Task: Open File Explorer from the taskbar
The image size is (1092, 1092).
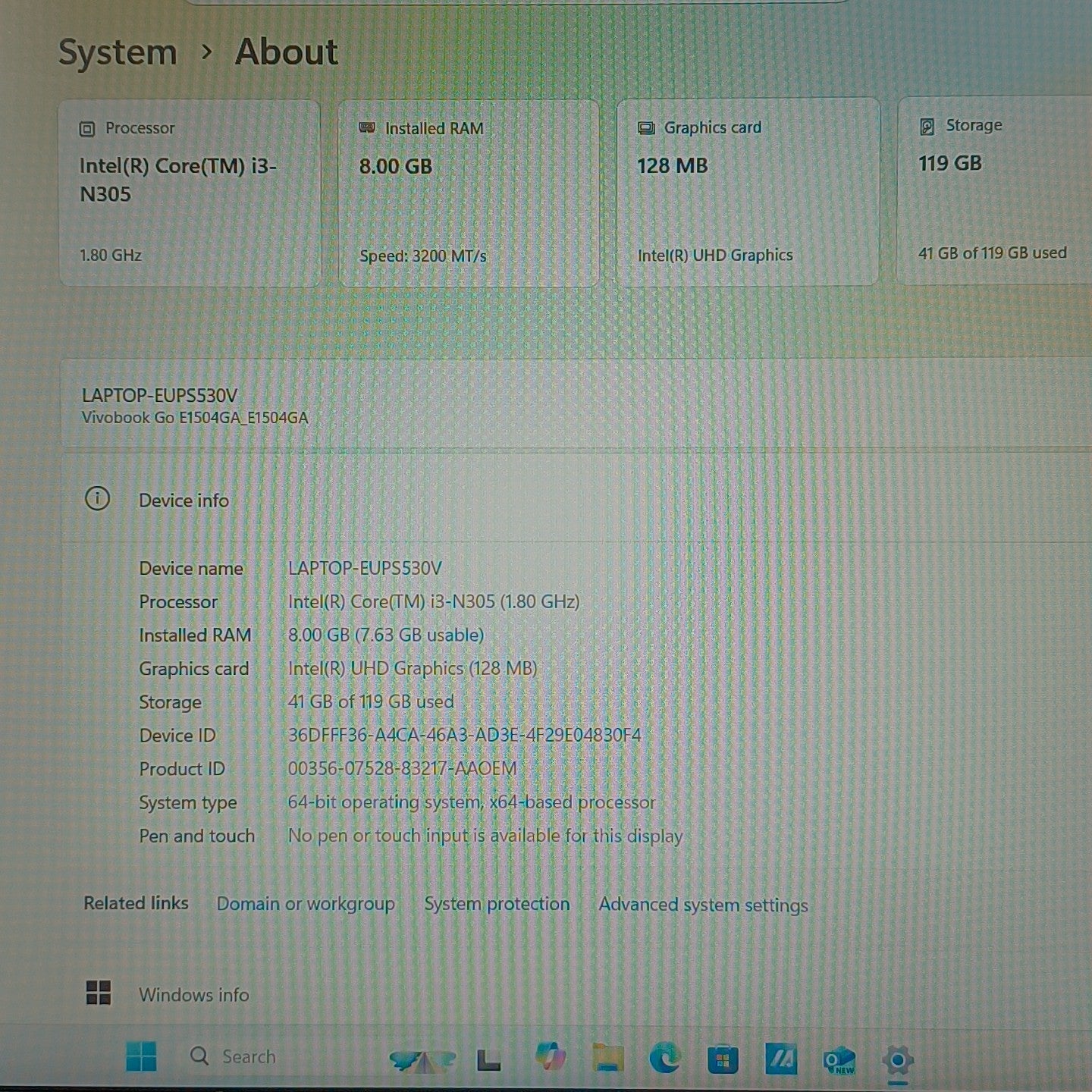Action: 607,1058
